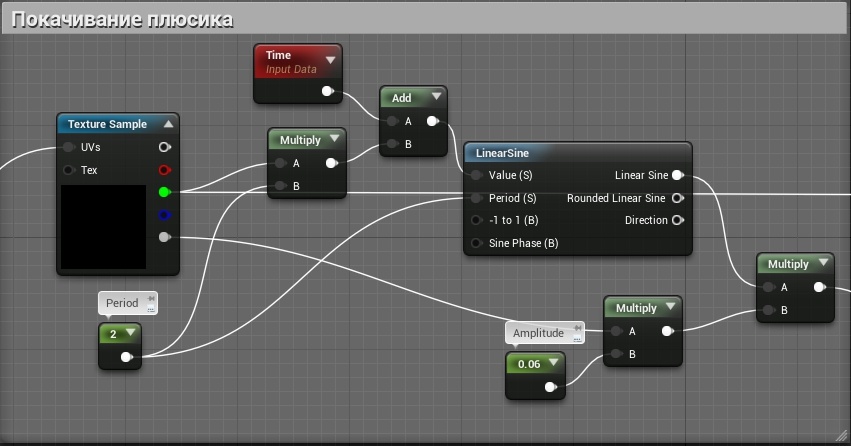Screen dimensions: 851x446
Task: Click the Texture Sample red channel output pin
Action: pyautogui.click(x=164, y=170)
